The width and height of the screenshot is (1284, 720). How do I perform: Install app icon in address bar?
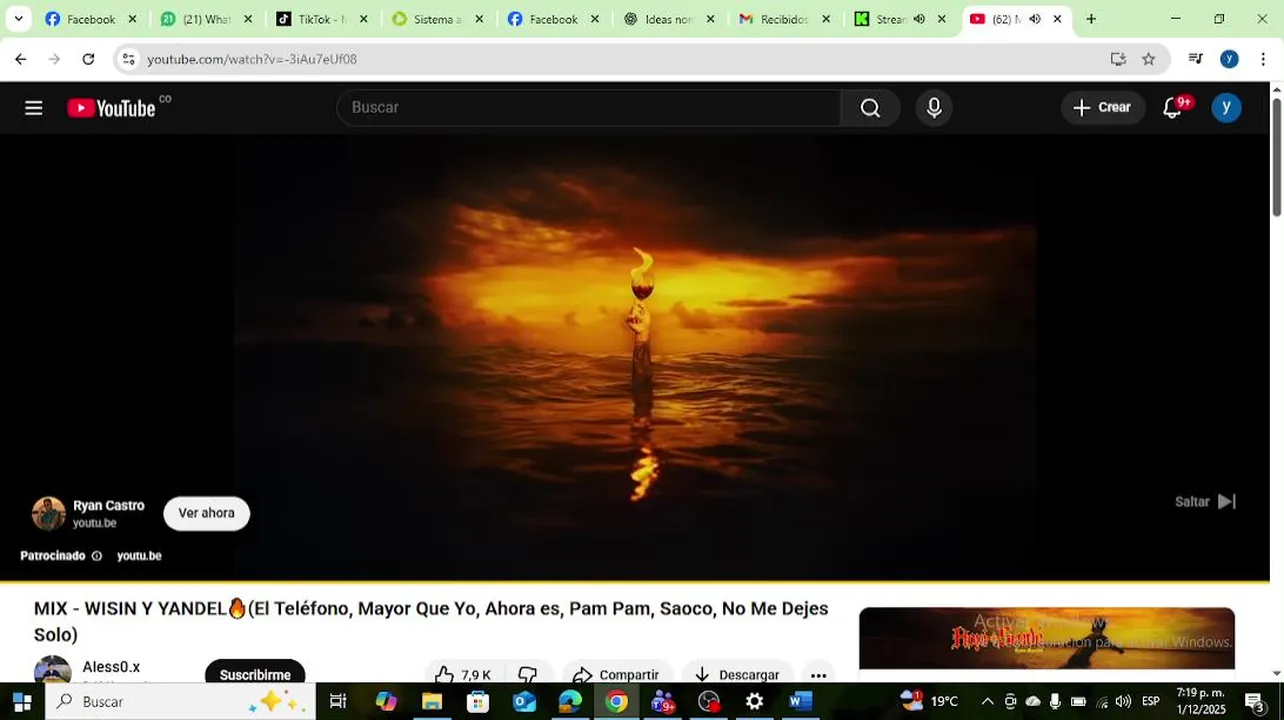[1118, 59]
